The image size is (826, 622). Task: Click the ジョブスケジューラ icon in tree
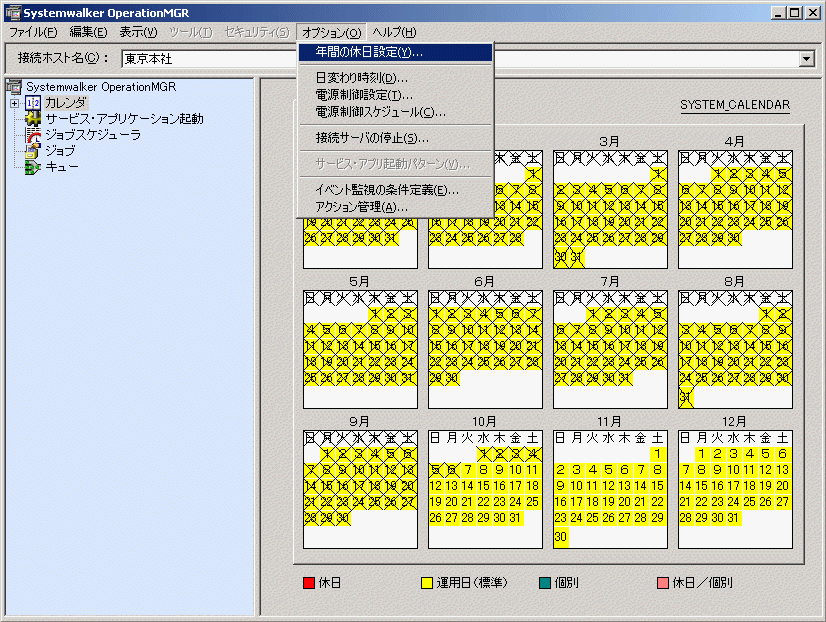click(x=33, y=135)
